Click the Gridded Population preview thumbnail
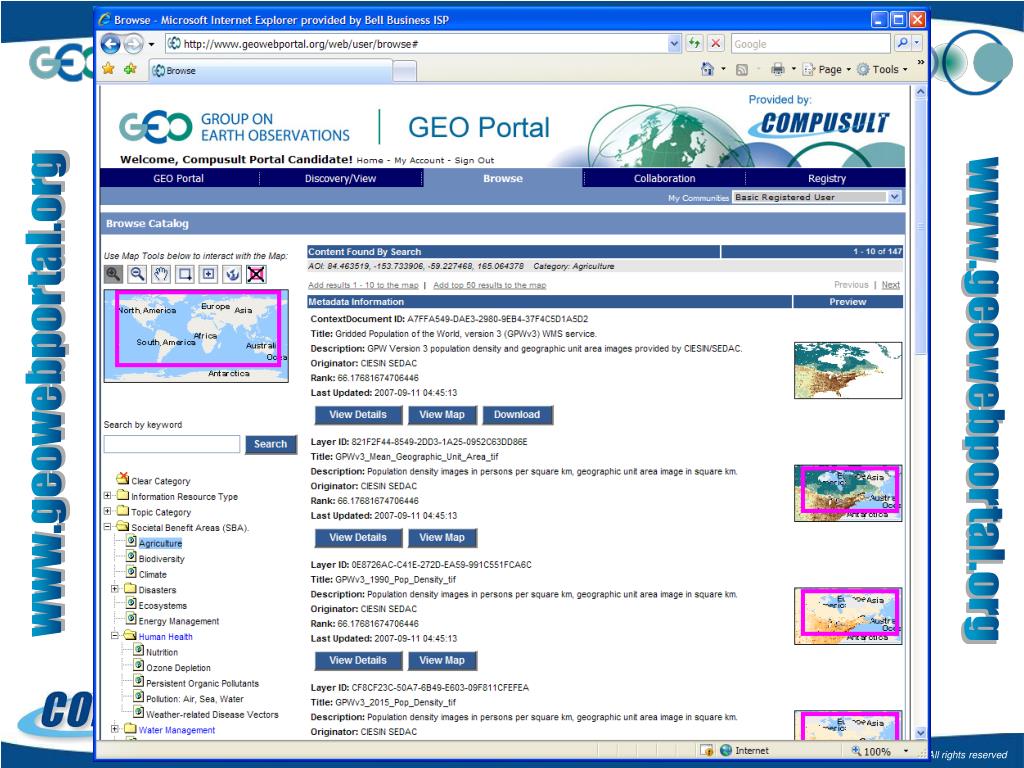The width and height of the screenshot is (1024, 768). 848,370
